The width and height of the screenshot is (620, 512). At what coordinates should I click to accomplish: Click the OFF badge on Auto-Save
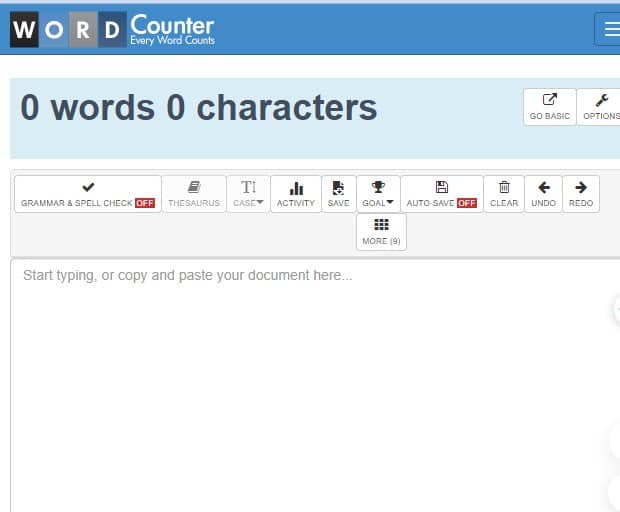click(467, 203)
